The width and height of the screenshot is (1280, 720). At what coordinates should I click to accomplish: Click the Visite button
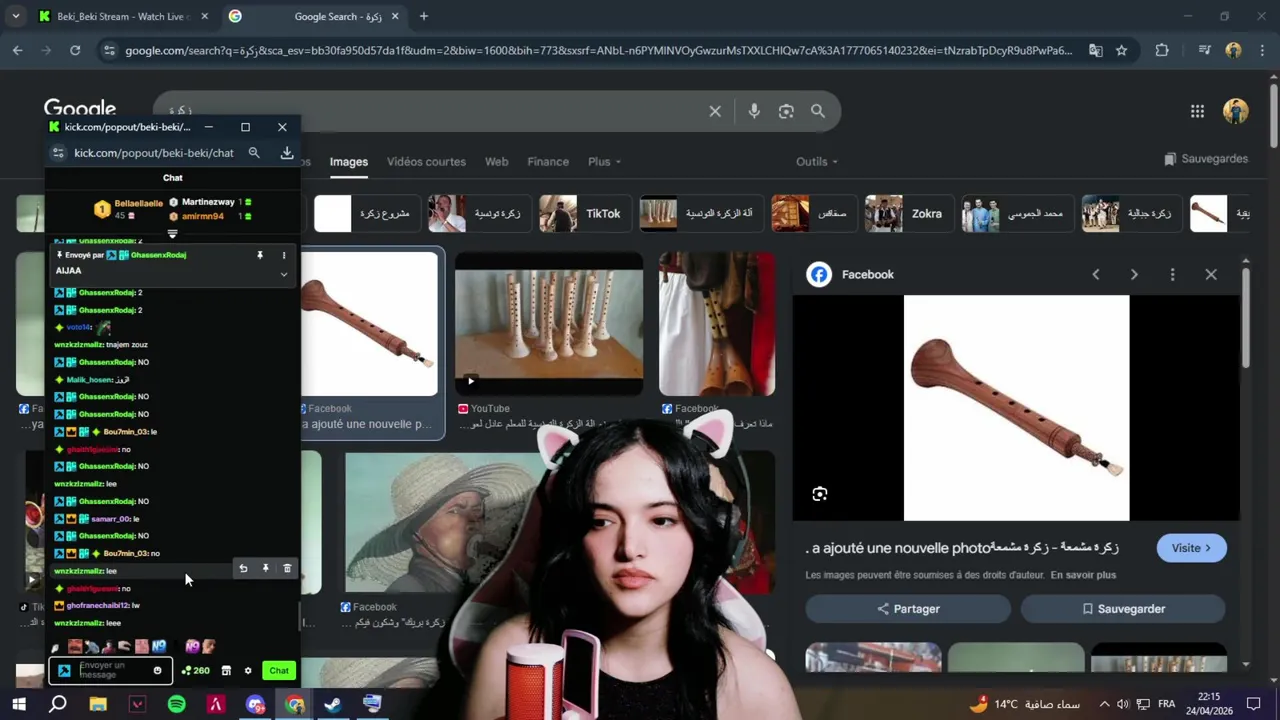pyautogui.click(x=1191, y=548)
